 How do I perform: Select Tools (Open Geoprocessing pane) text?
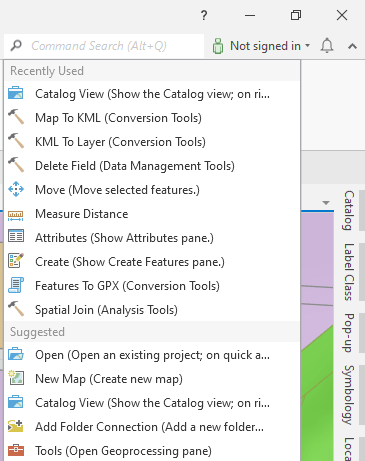[x=123, y=451]
